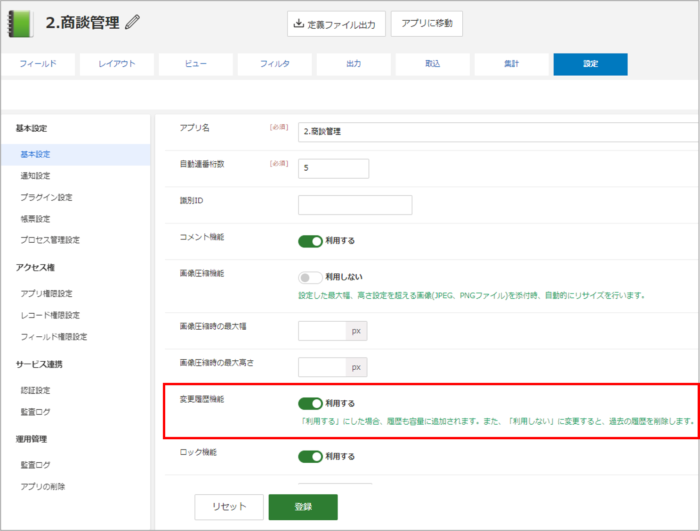Select the 設定 tab
Screen dimensions: 700x531
pyautogui.click(x=591, y=64)
